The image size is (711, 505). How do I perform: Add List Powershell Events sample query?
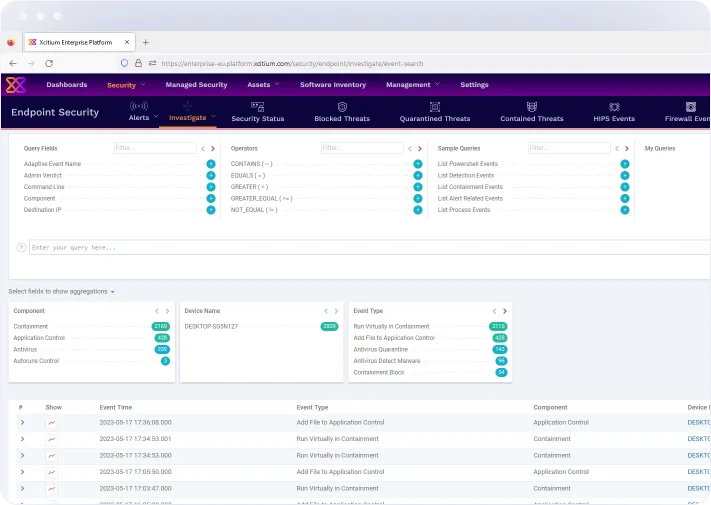[625, 164]
